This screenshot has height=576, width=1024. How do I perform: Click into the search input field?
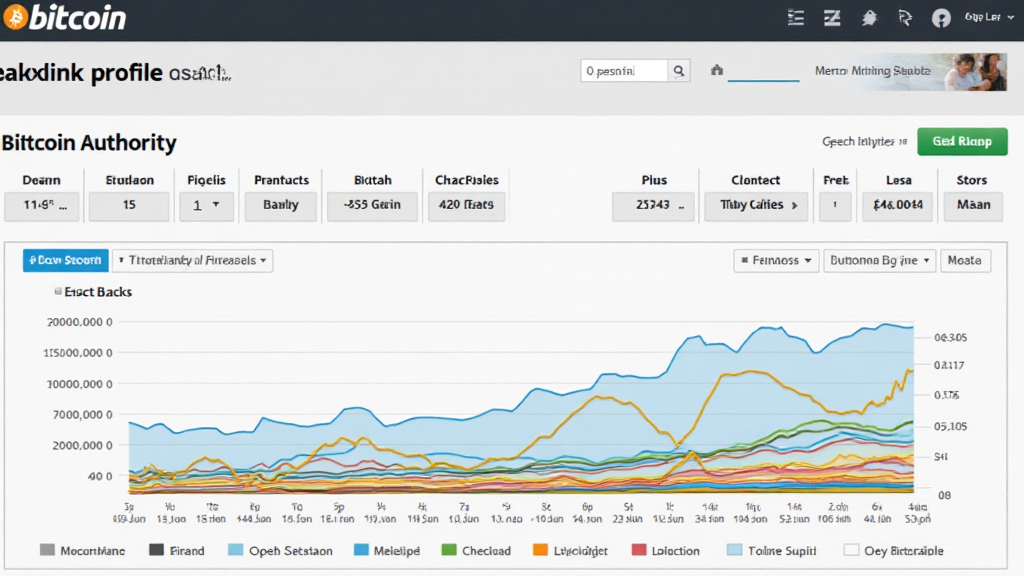[624, 71]
